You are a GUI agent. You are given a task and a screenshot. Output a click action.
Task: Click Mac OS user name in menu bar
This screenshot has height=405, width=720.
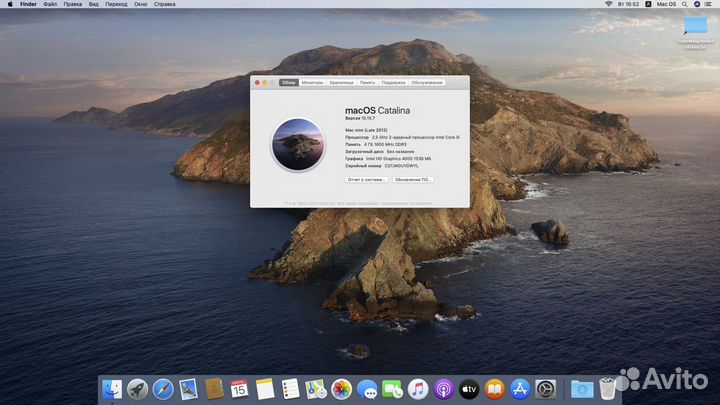(666, 4)
